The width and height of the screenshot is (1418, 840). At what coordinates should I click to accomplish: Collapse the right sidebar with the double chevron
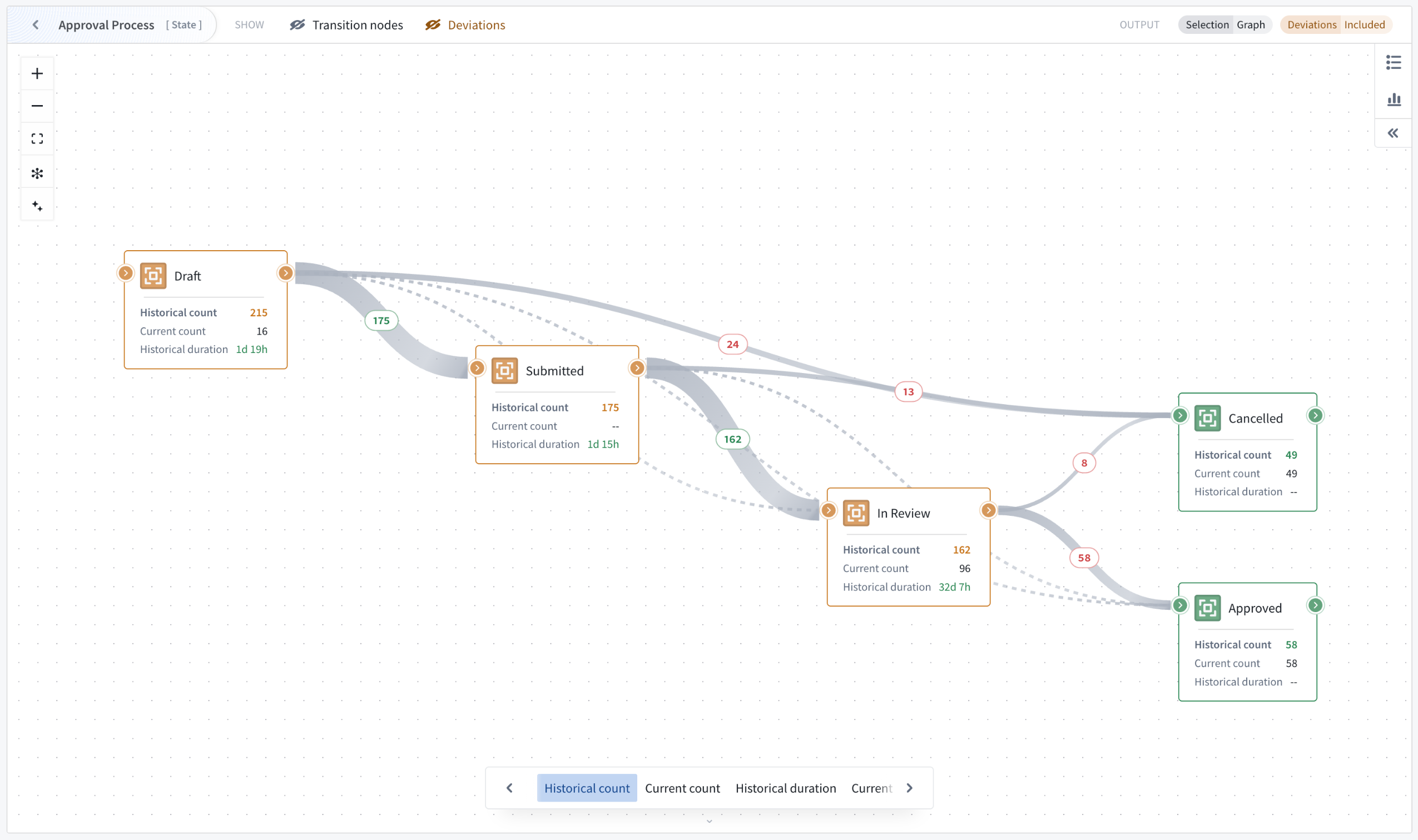click(1394, 132)
